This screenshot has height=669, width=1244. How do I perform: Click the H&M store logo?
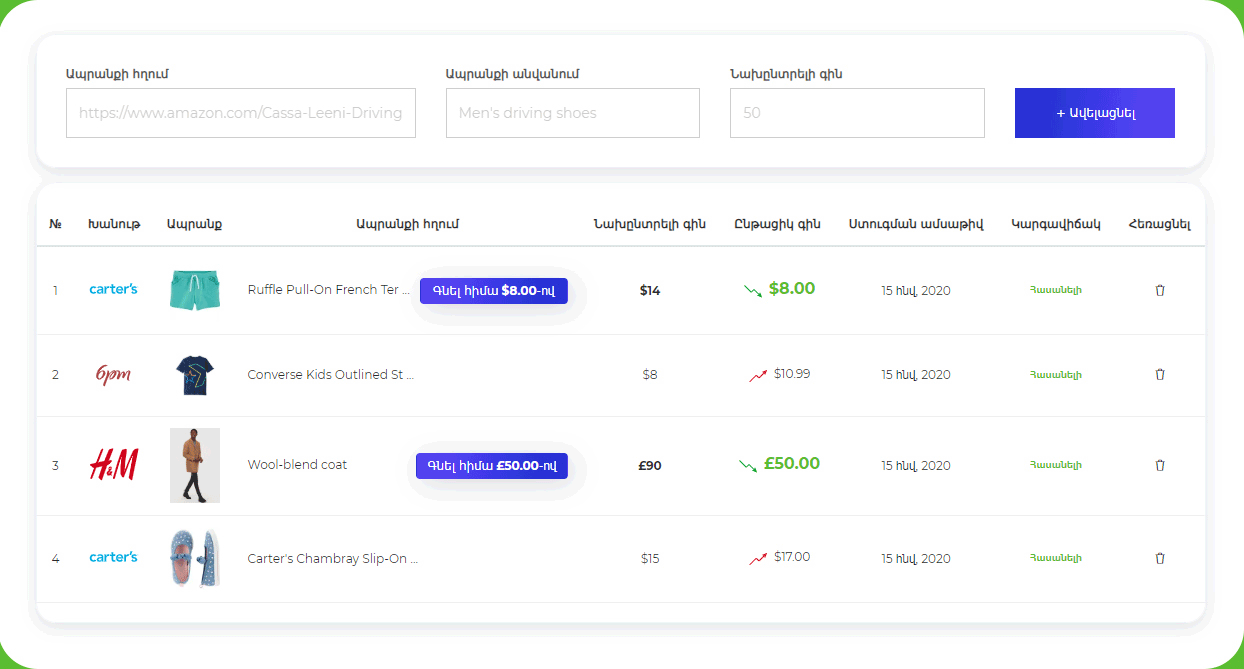click(x=113, y=465)
